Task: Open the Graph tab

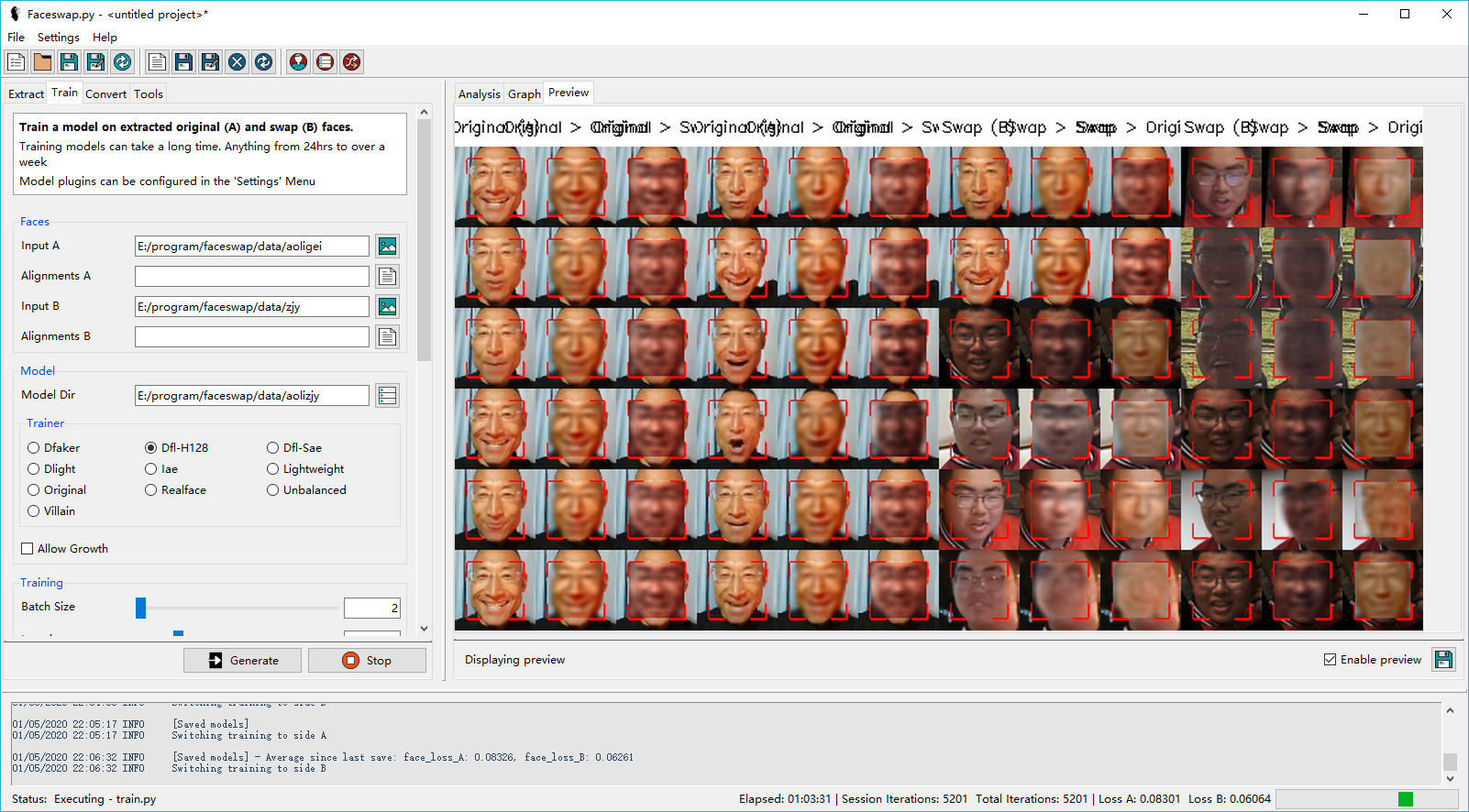Action: 524,93
